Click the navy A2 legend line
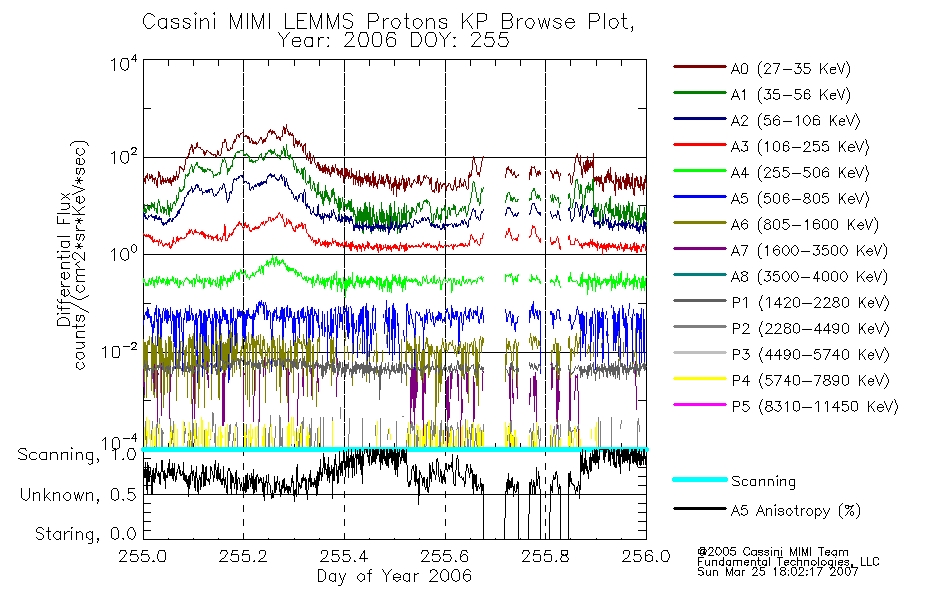This screenshot has height=600, width=950. (x=700, y=119)
